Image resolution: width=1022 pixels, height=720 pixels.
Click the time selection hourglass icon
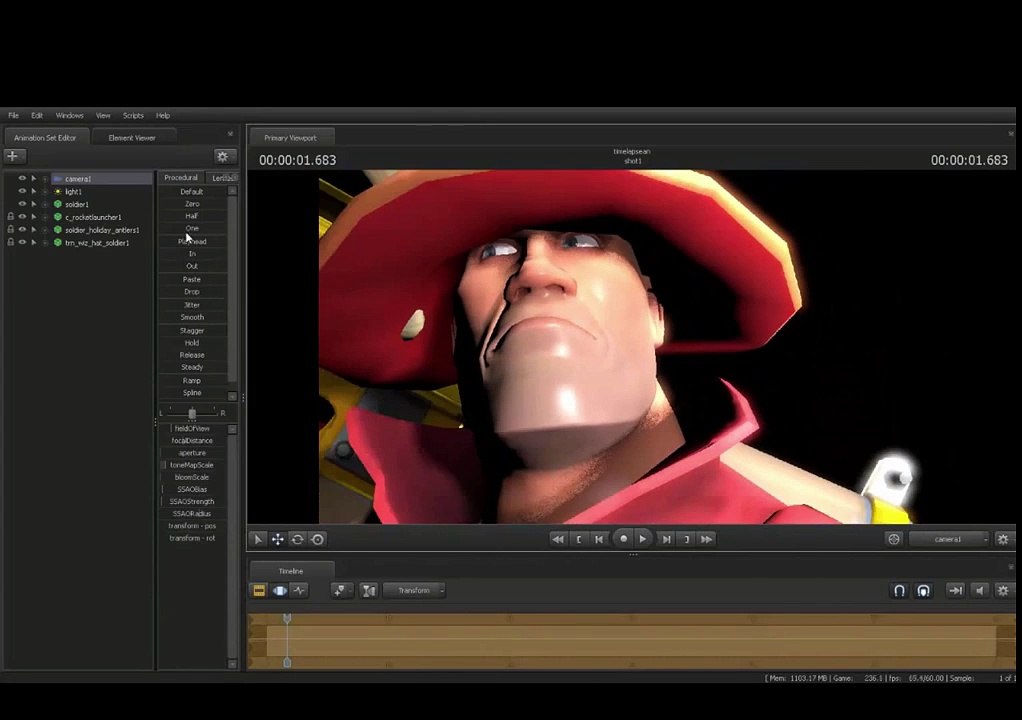pyautogui.click(x=369, y=590)
